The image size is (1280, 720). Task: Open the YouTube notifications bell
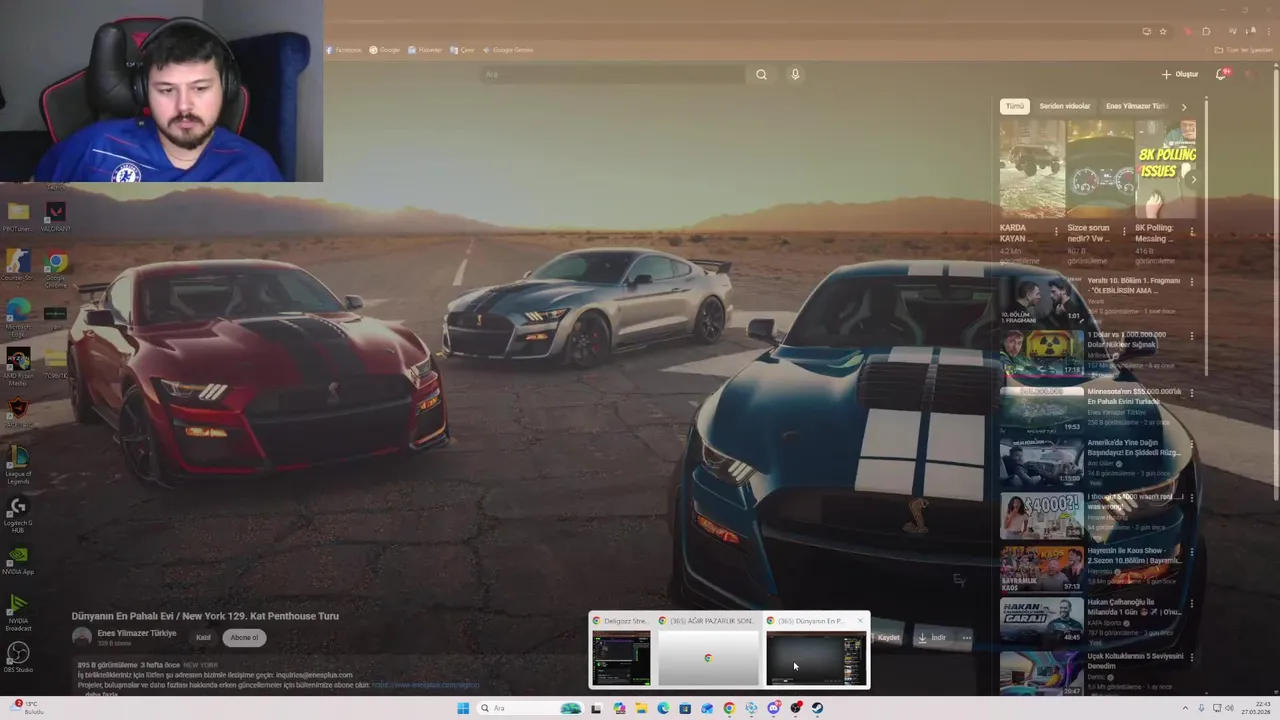pos(1221,74)
